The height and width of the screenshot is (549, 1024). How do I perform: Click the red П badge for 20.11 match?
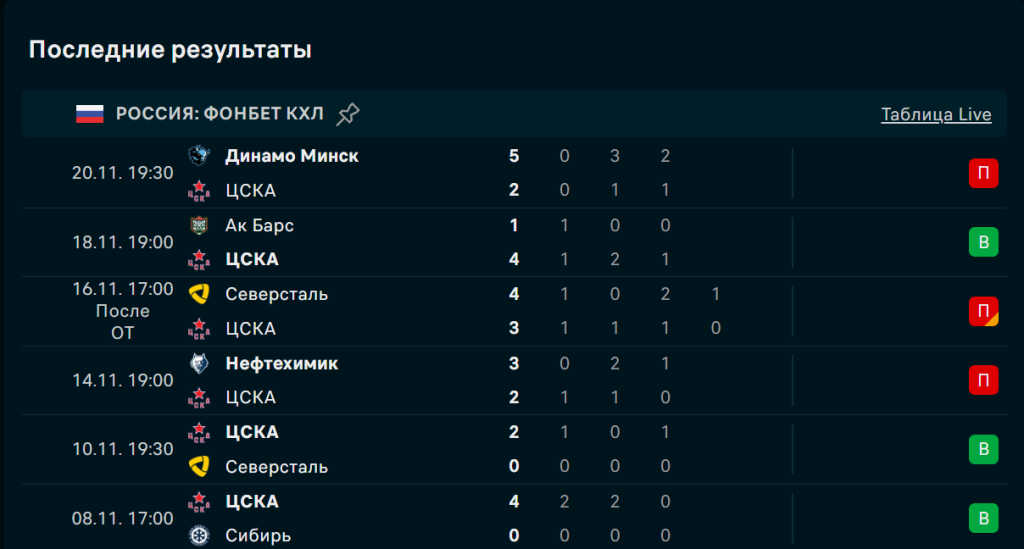(x=983, y=173)
